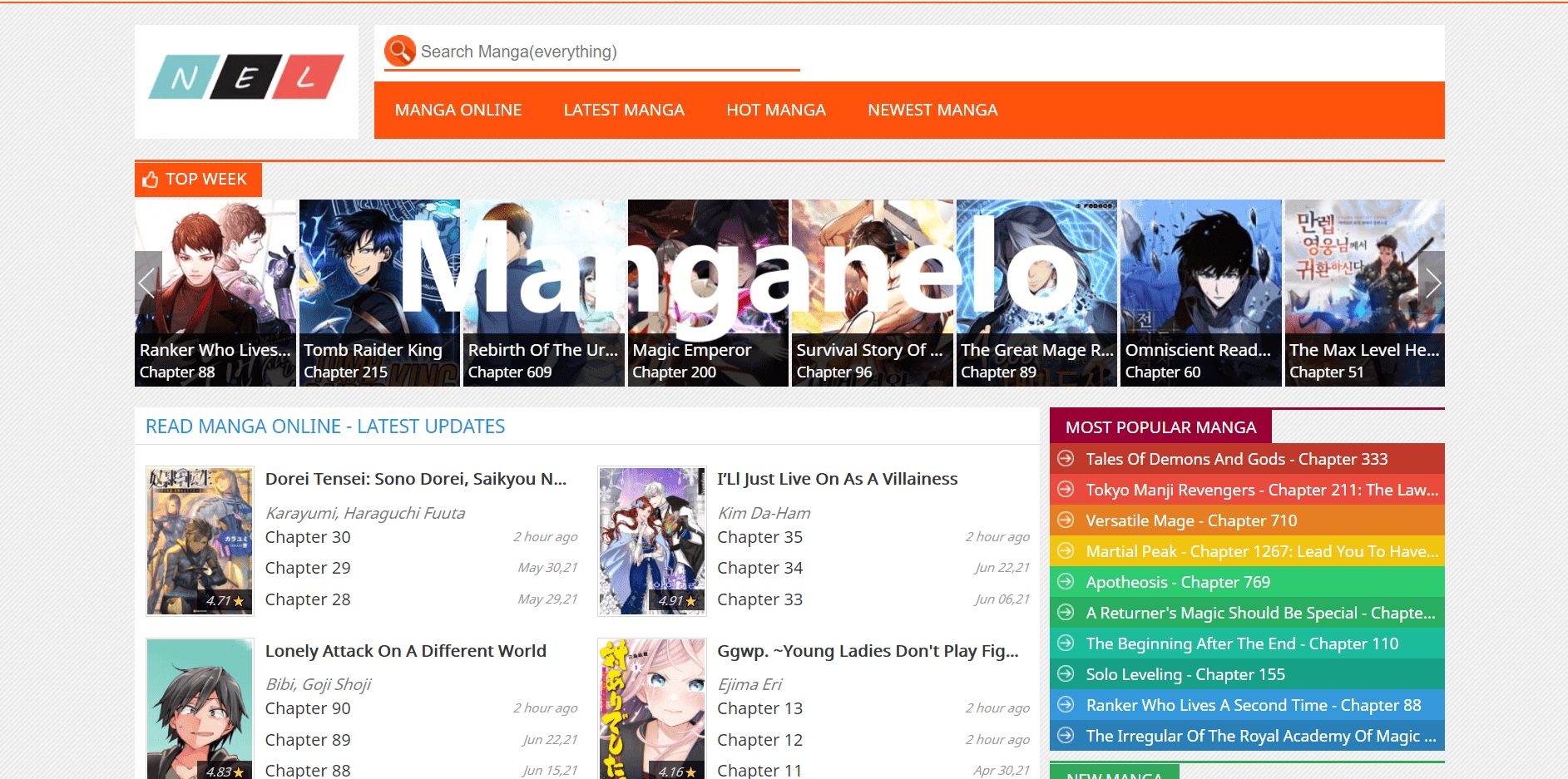Open Ggwp. Young Ladies cover thumbnail
This screenshot has height=779, width=1568.
pyautogui.click(x=652, y=709)
